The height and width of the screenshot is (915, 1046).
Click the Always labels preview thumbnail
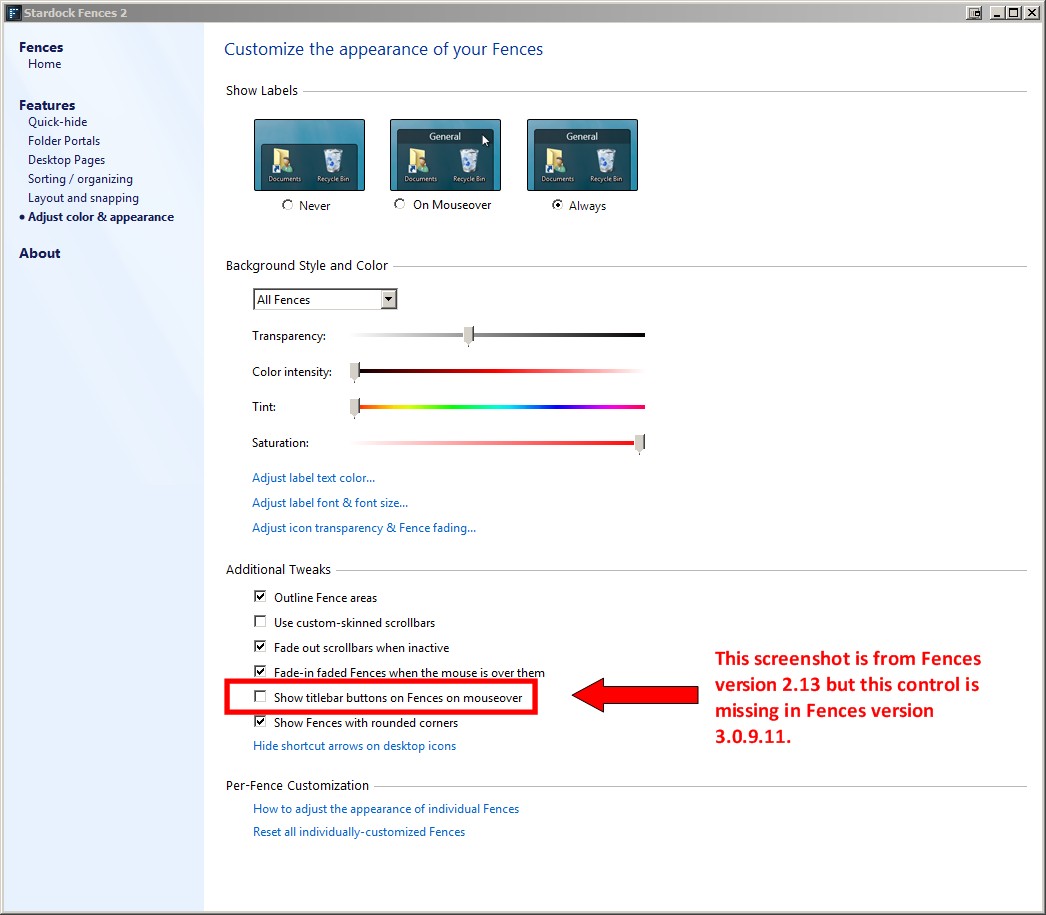(582, 155)
